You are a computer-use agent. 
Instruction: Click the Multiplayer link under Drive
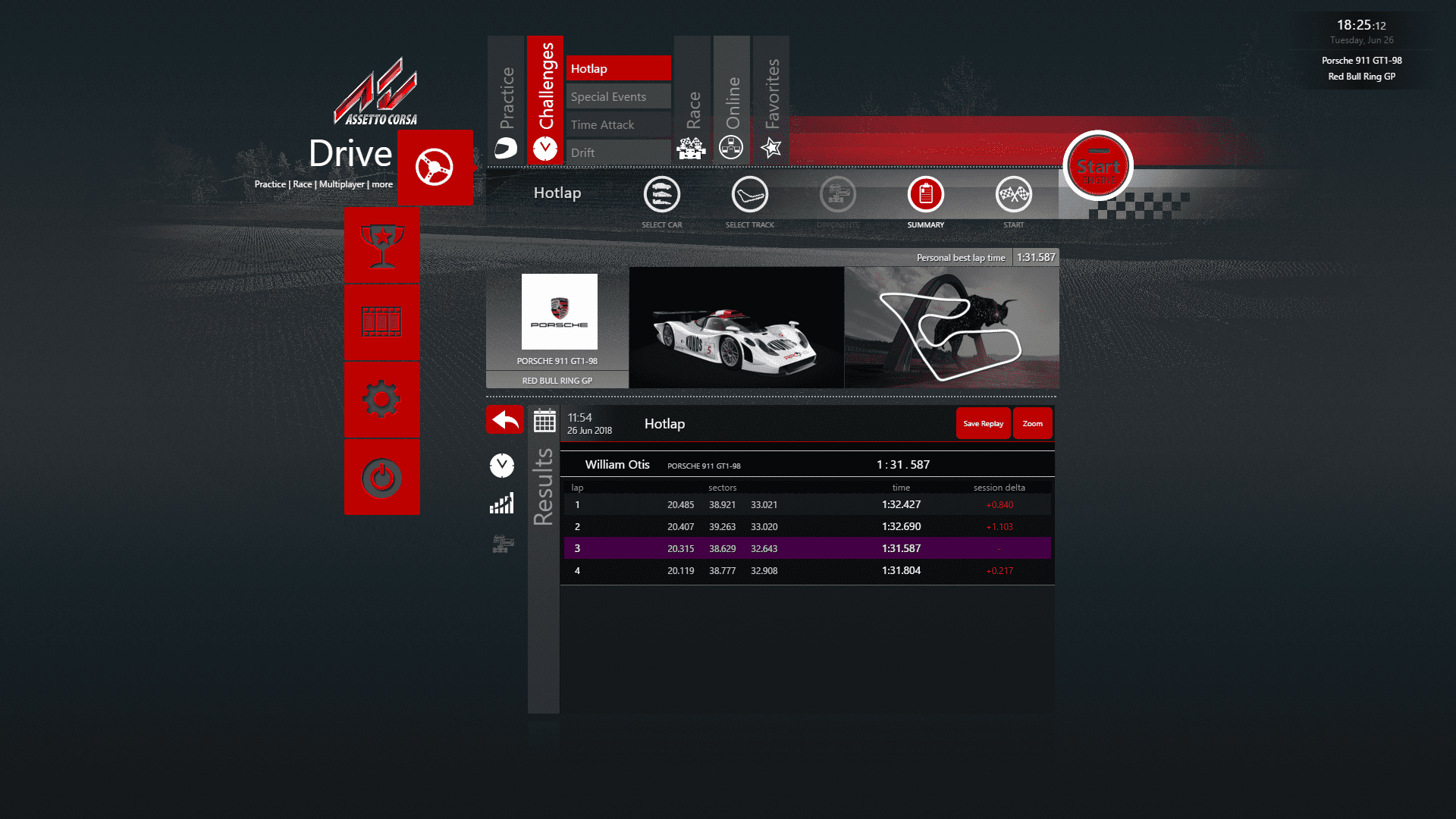coord(342,184)
